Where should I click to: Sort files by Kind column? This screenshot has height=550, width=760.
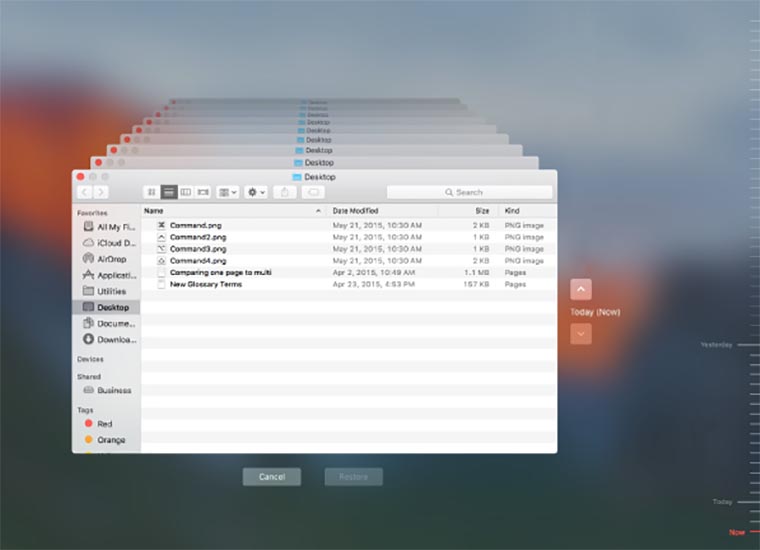coord(527,211)
